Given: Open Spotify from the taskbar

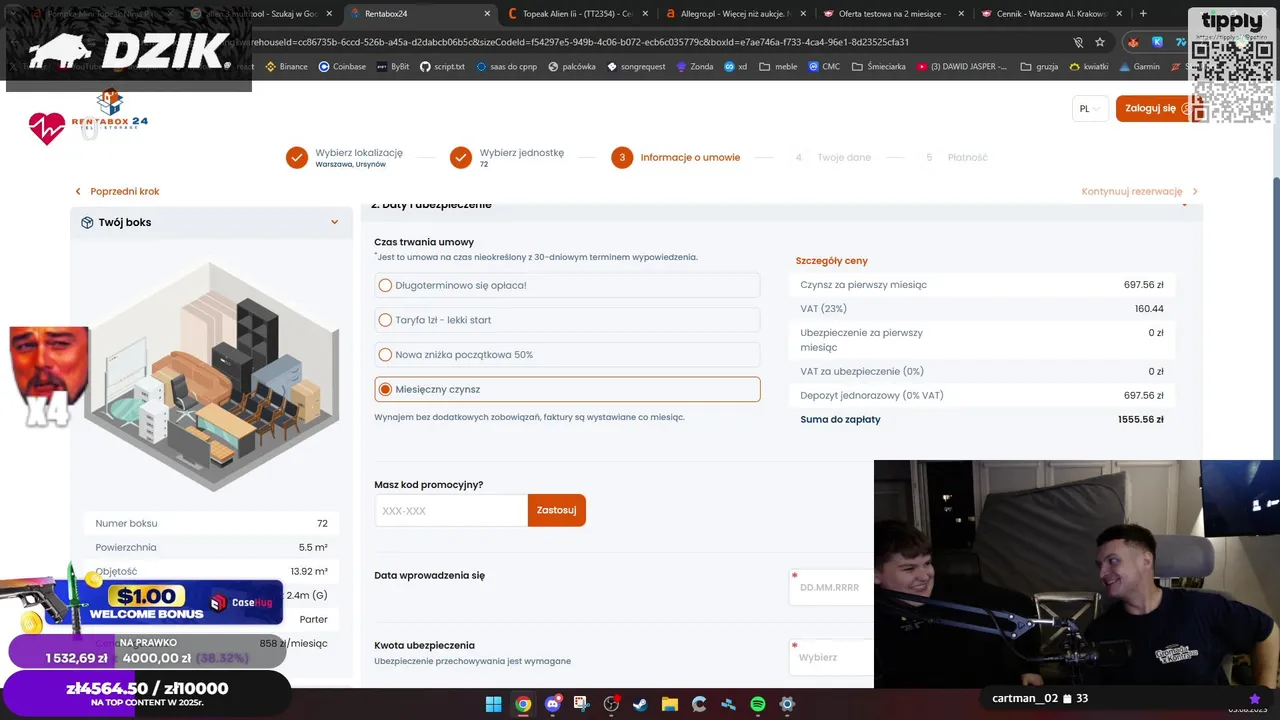Looking at the screenshot, I should point(758,704).
